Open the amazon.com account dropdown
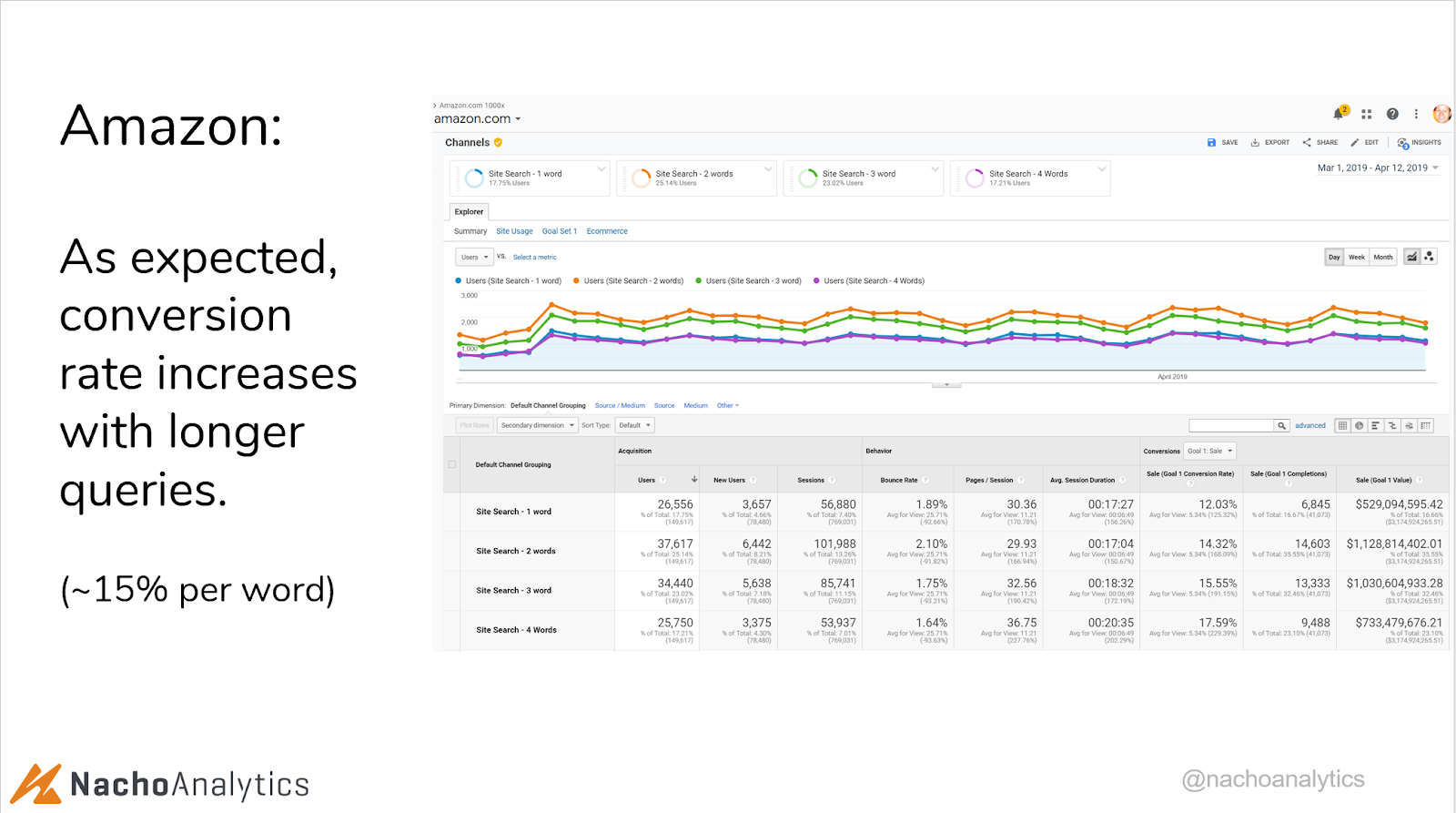The width and height of the screenshot is (1456, 813). pos(478,119)
